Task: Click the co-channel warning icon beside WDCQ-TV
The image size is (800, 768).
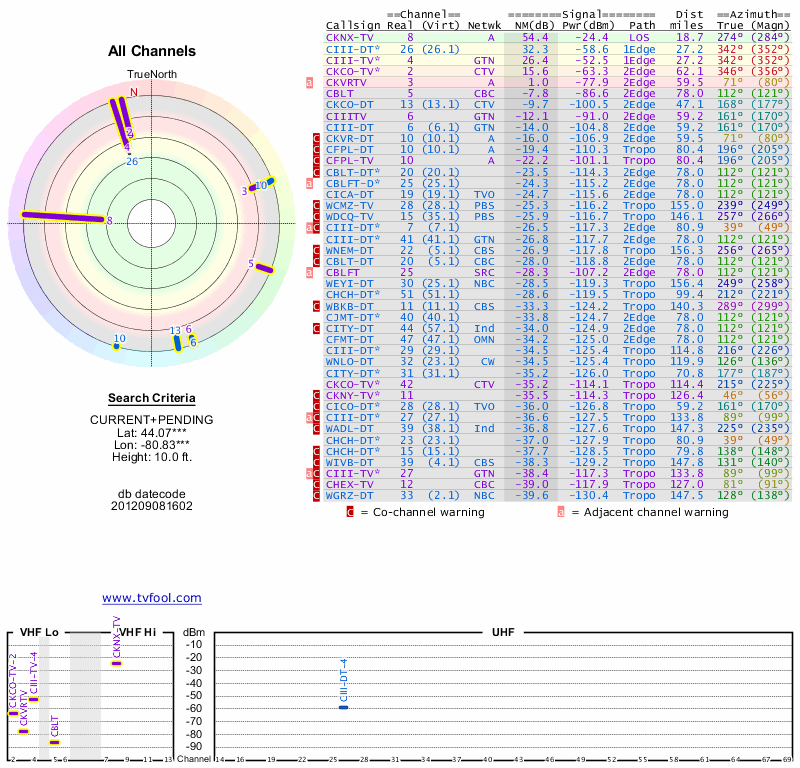Action: click(x=317, y=216)
